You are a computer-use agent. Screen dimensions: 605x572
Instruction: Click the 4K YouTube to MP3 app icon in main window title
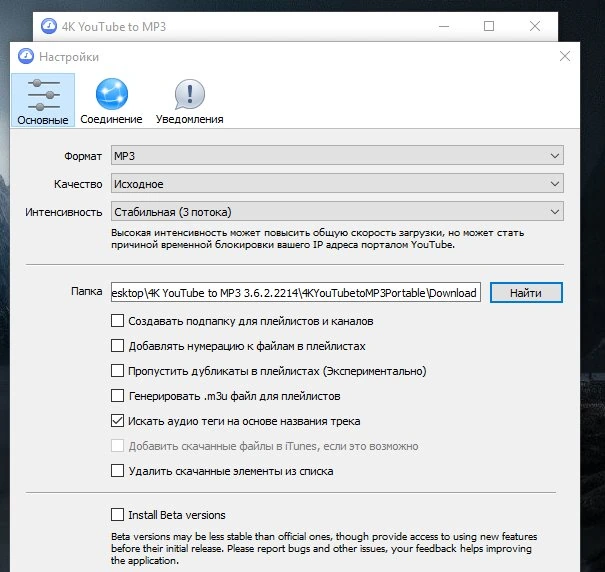(49, 26)
